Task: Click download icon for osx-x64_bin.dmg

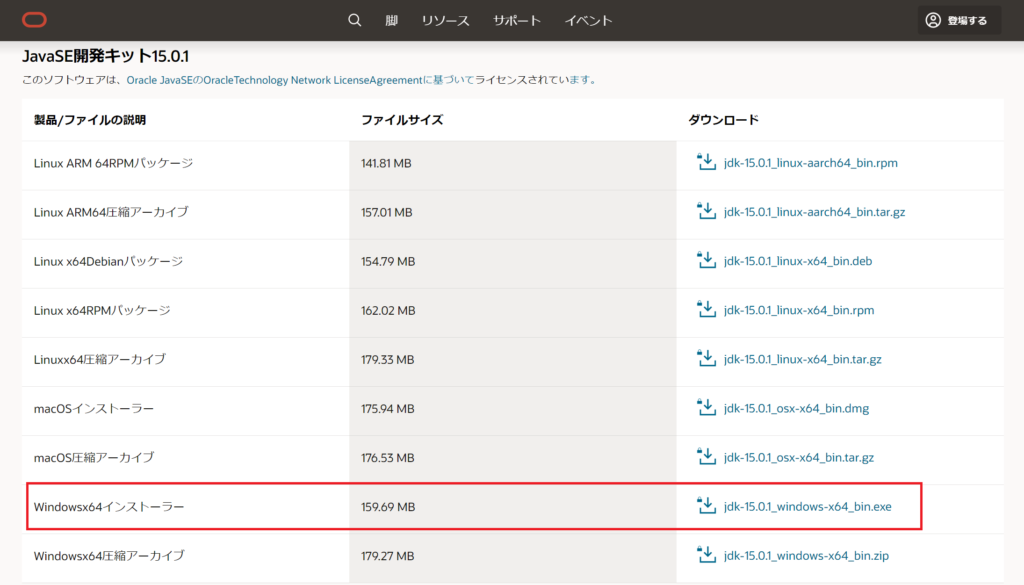Action: 706,407
